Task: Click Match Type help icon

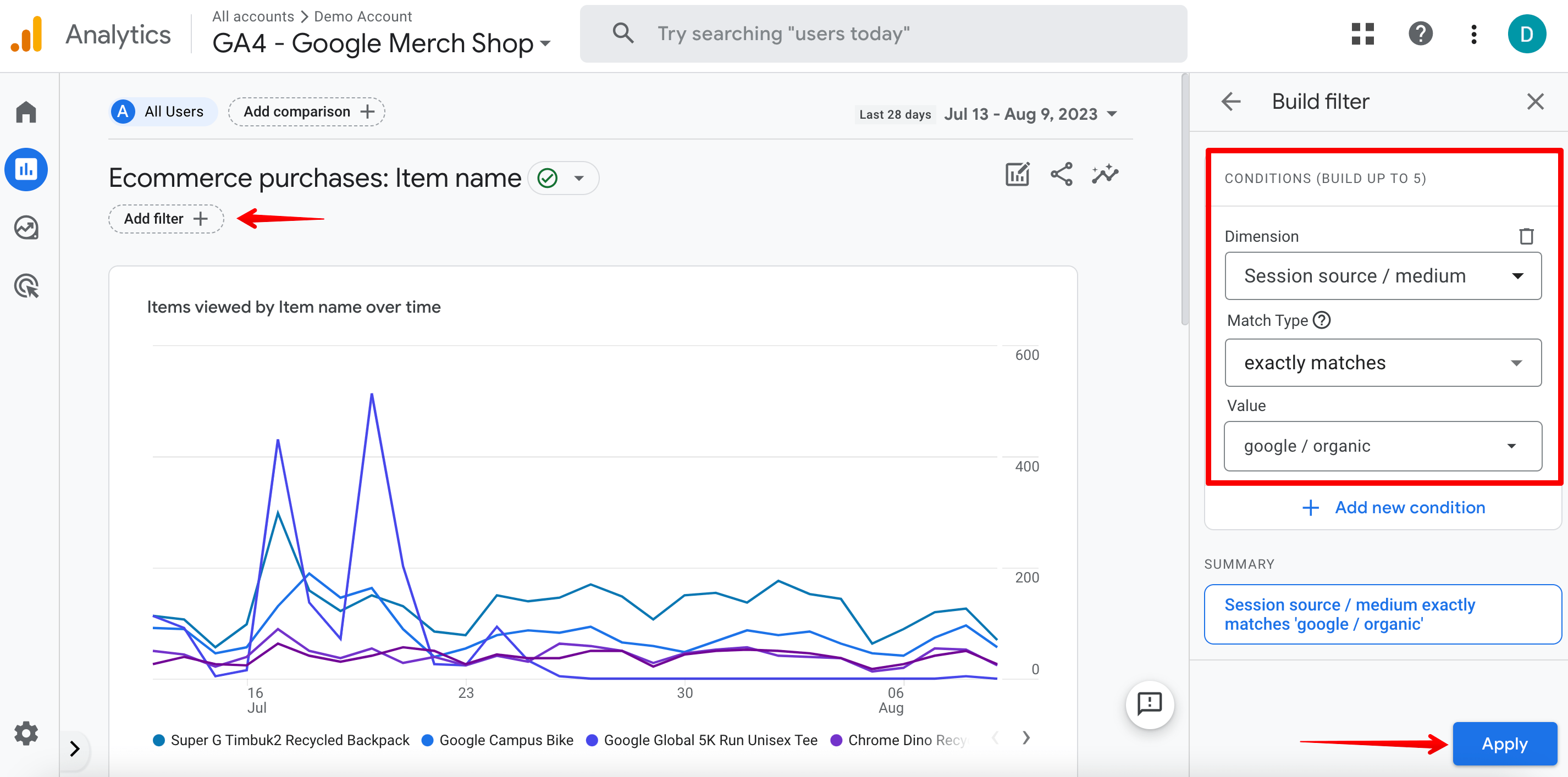Action: [1322, 320]
